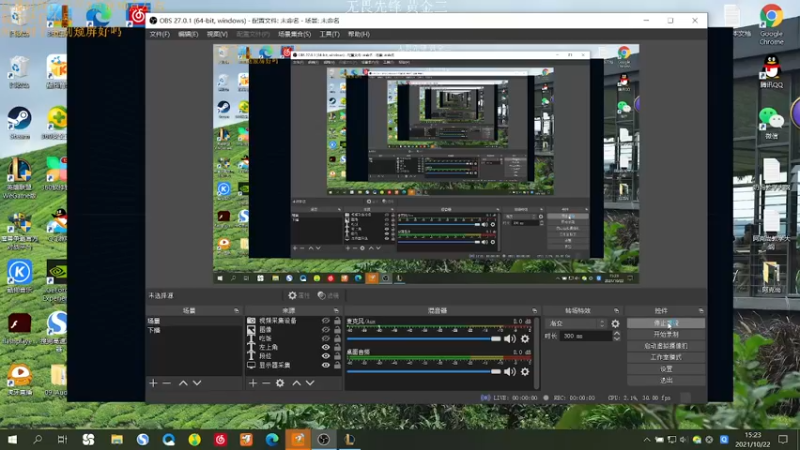The width and height of the screenshot is (800, 450).
Task: Switch to OBS Studio taskbar icon
Action: [323, 439]
